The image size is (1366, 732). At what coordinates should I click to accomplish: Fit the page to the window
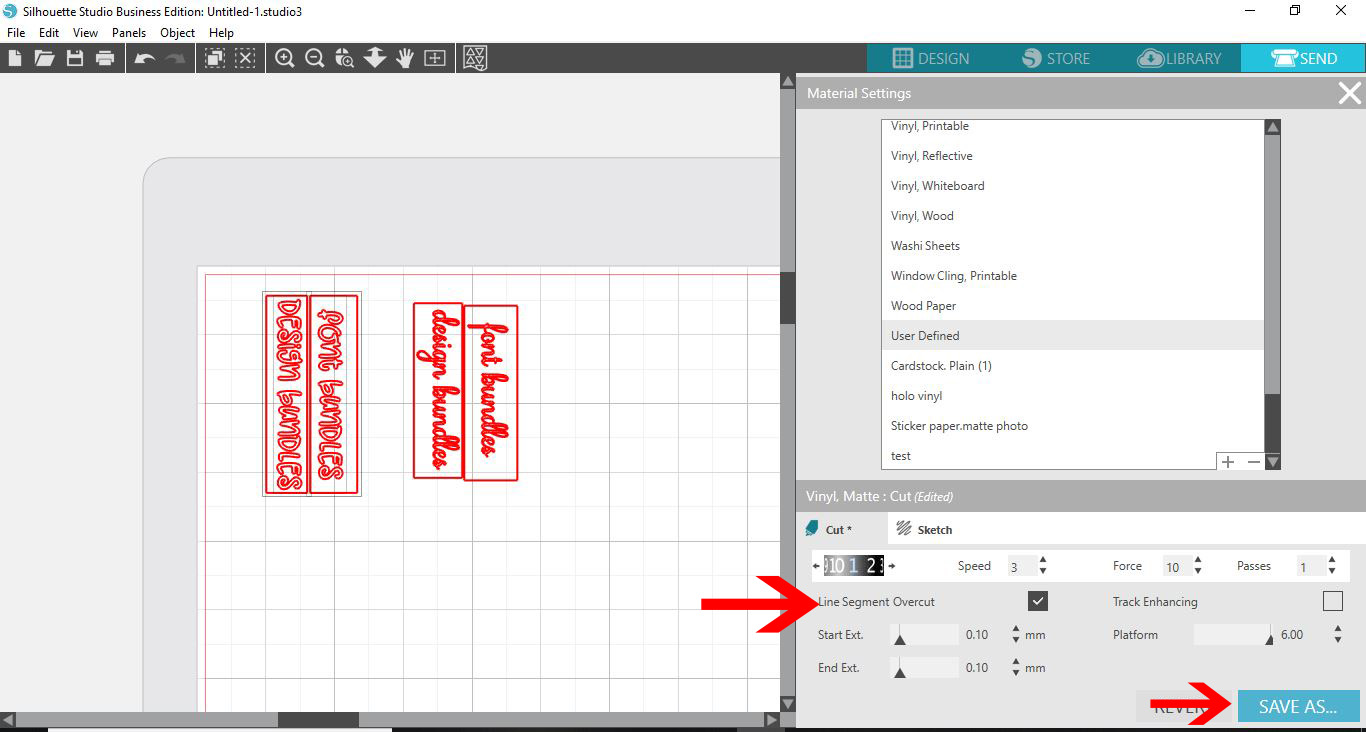tap(435, 58)
